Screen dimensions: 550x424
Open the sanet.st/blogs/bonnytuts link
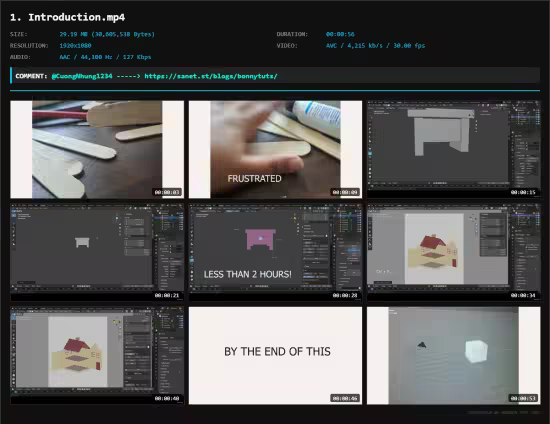point(211,76)
